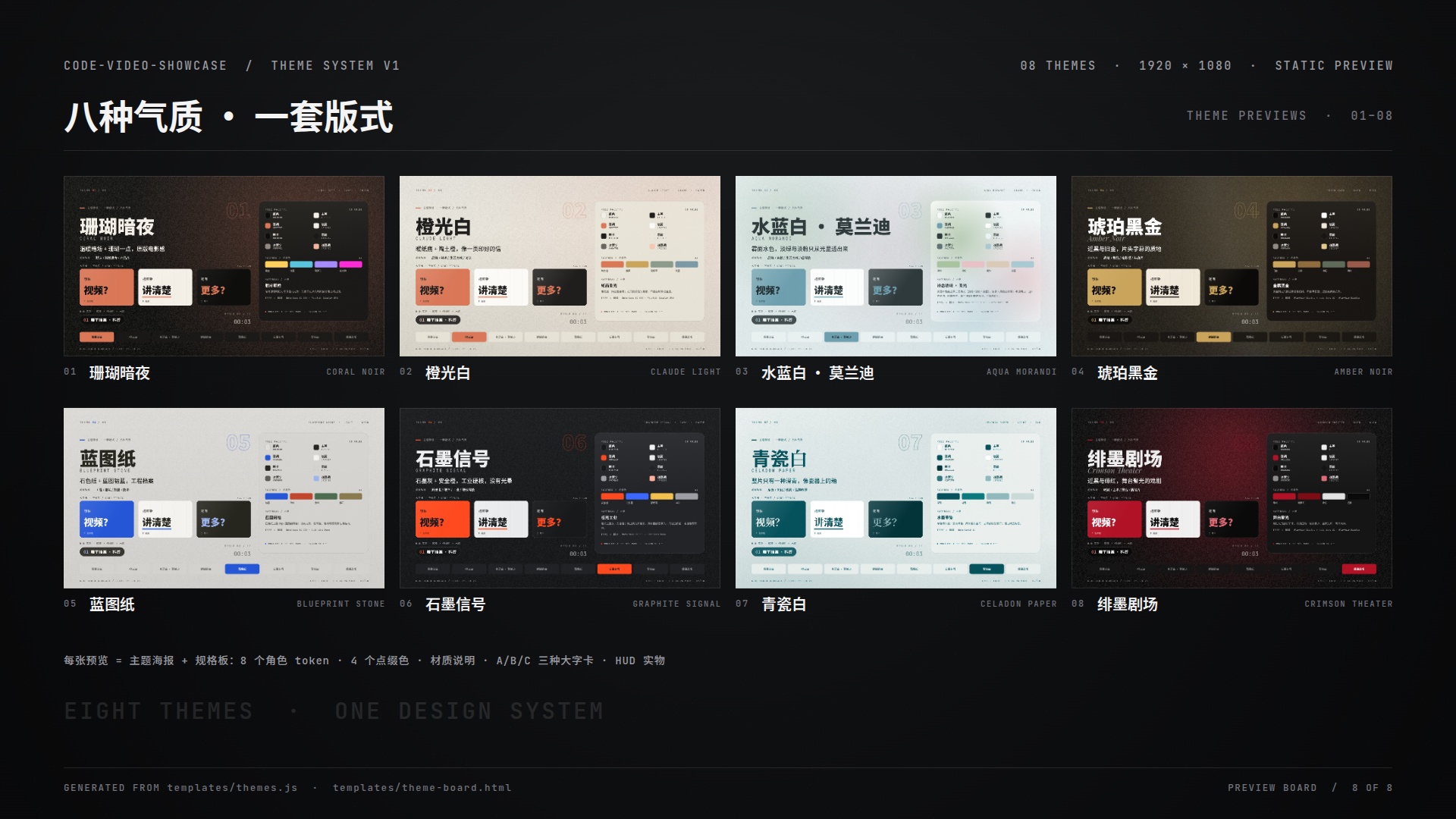Click the 橙光白 caption under thumbnail 02
The height and width of the screenshot is (819, 1456).
tap(448, 373)
